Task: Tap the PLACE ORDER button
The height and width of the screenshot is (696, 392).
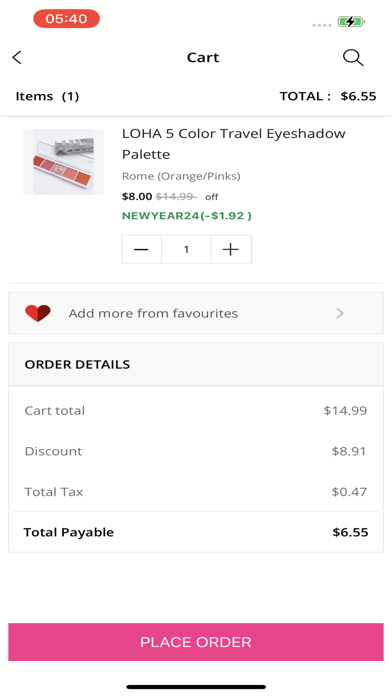Action: click(x=196, y=642)
